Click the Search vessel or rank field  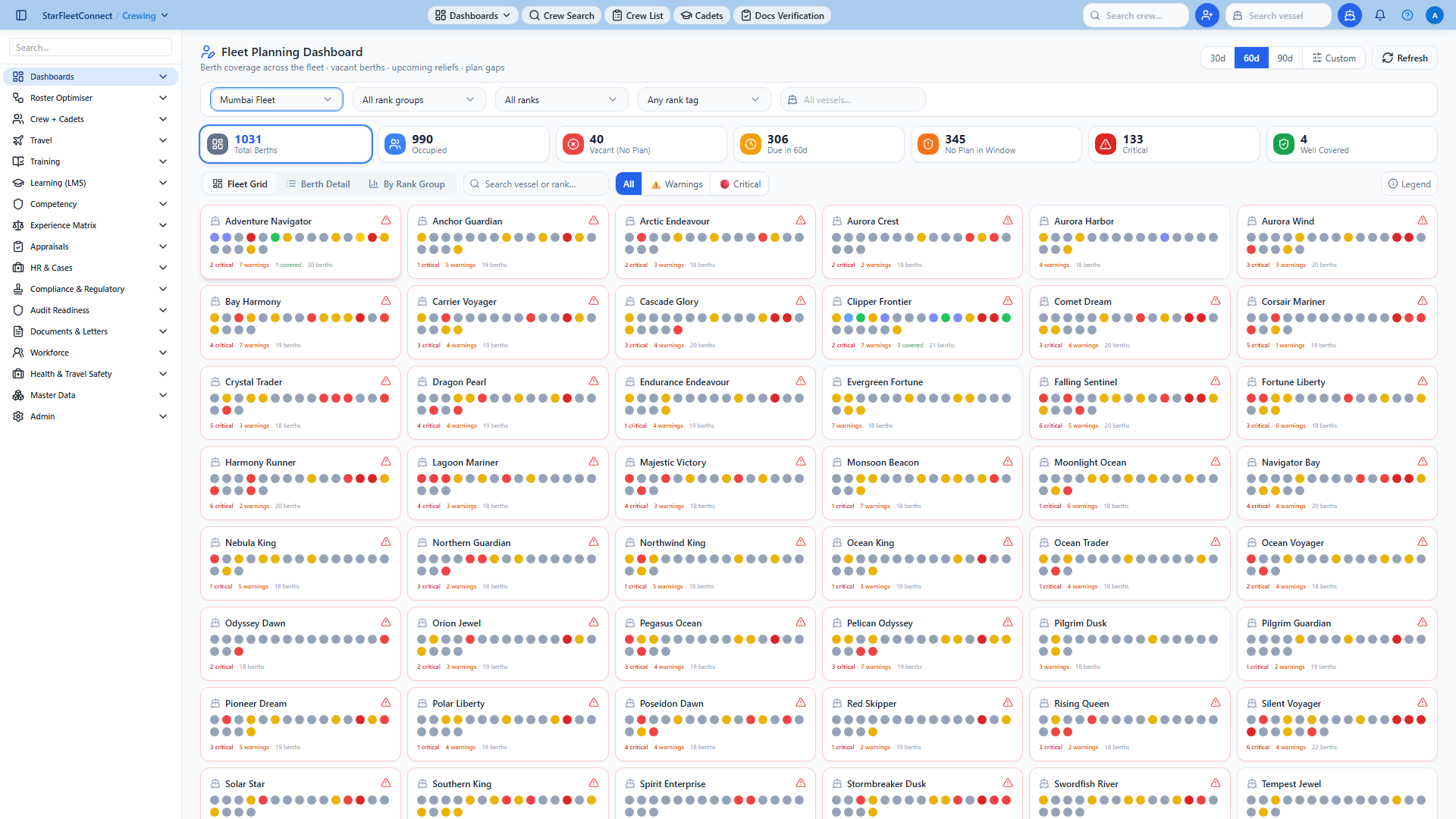tap(535, 184)
